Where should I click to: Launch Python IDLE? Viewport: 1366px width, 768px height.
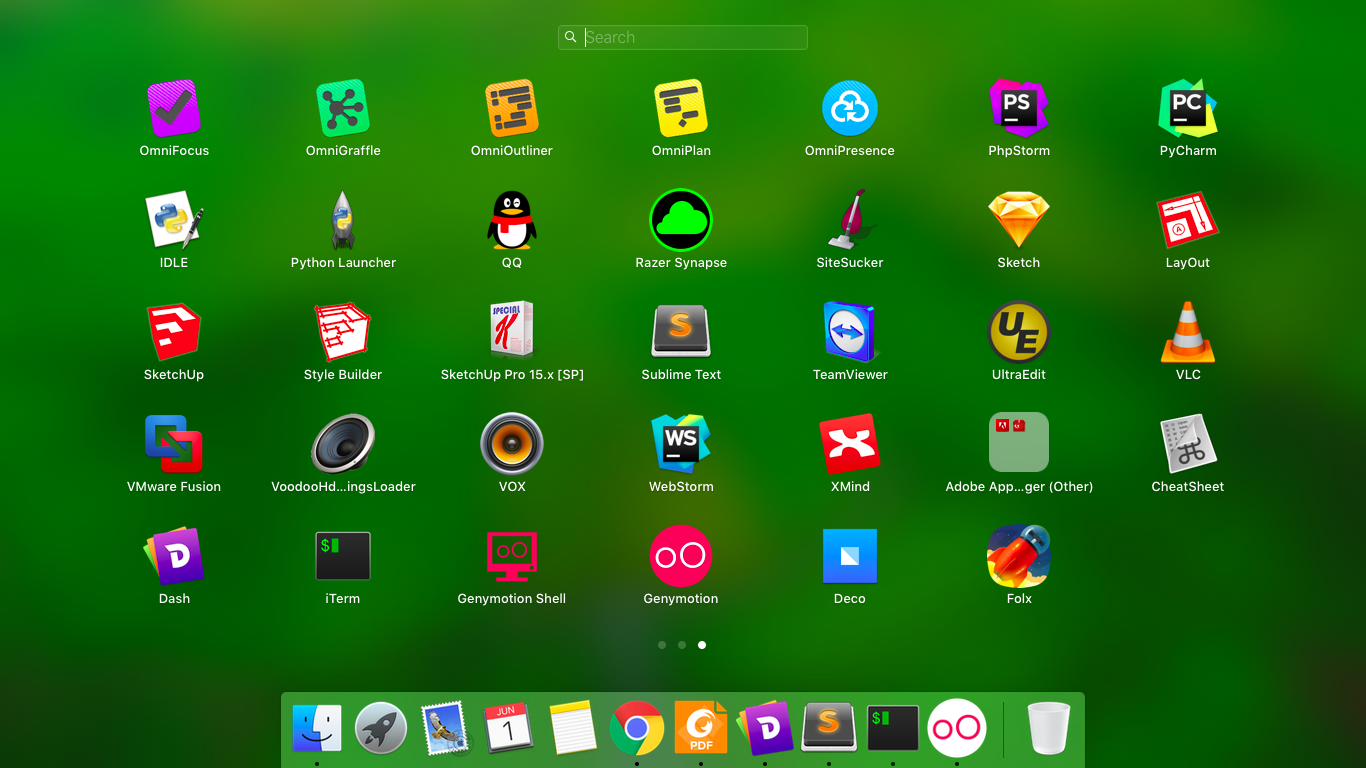coord(174,220)
